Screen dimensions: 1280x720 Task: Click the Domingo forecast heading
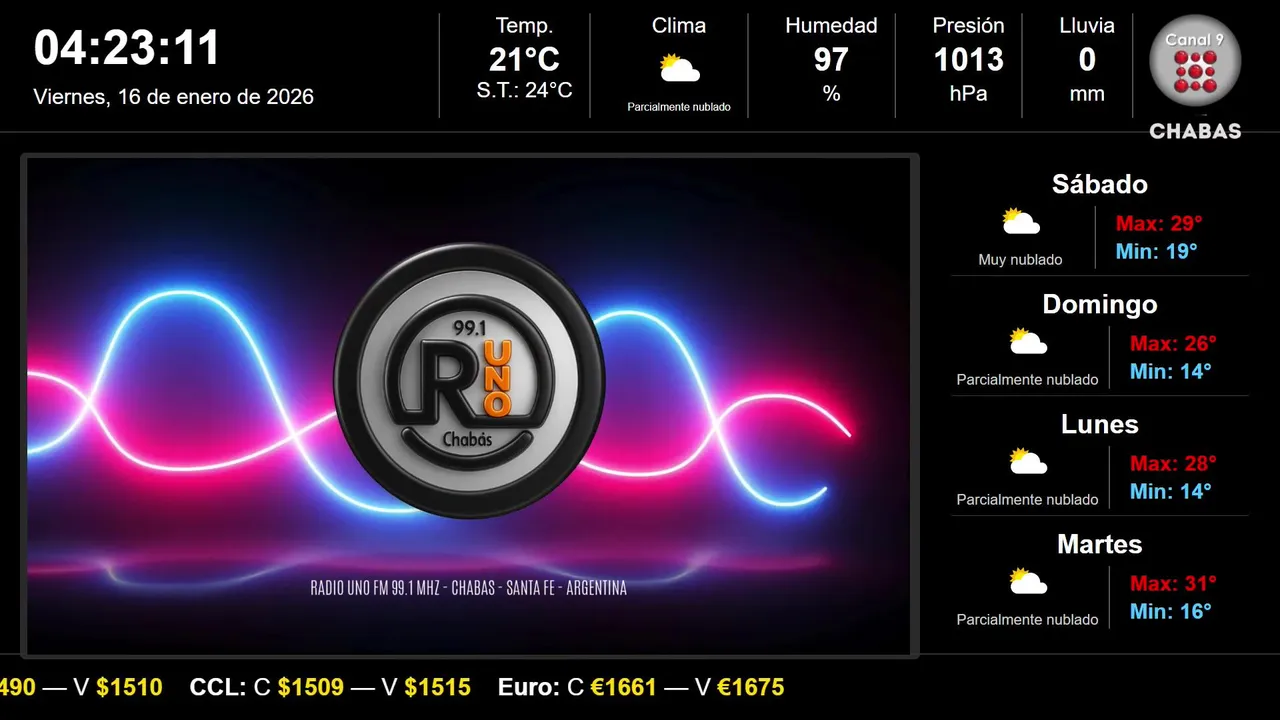pyautogui.click(x=1100, y=304)
